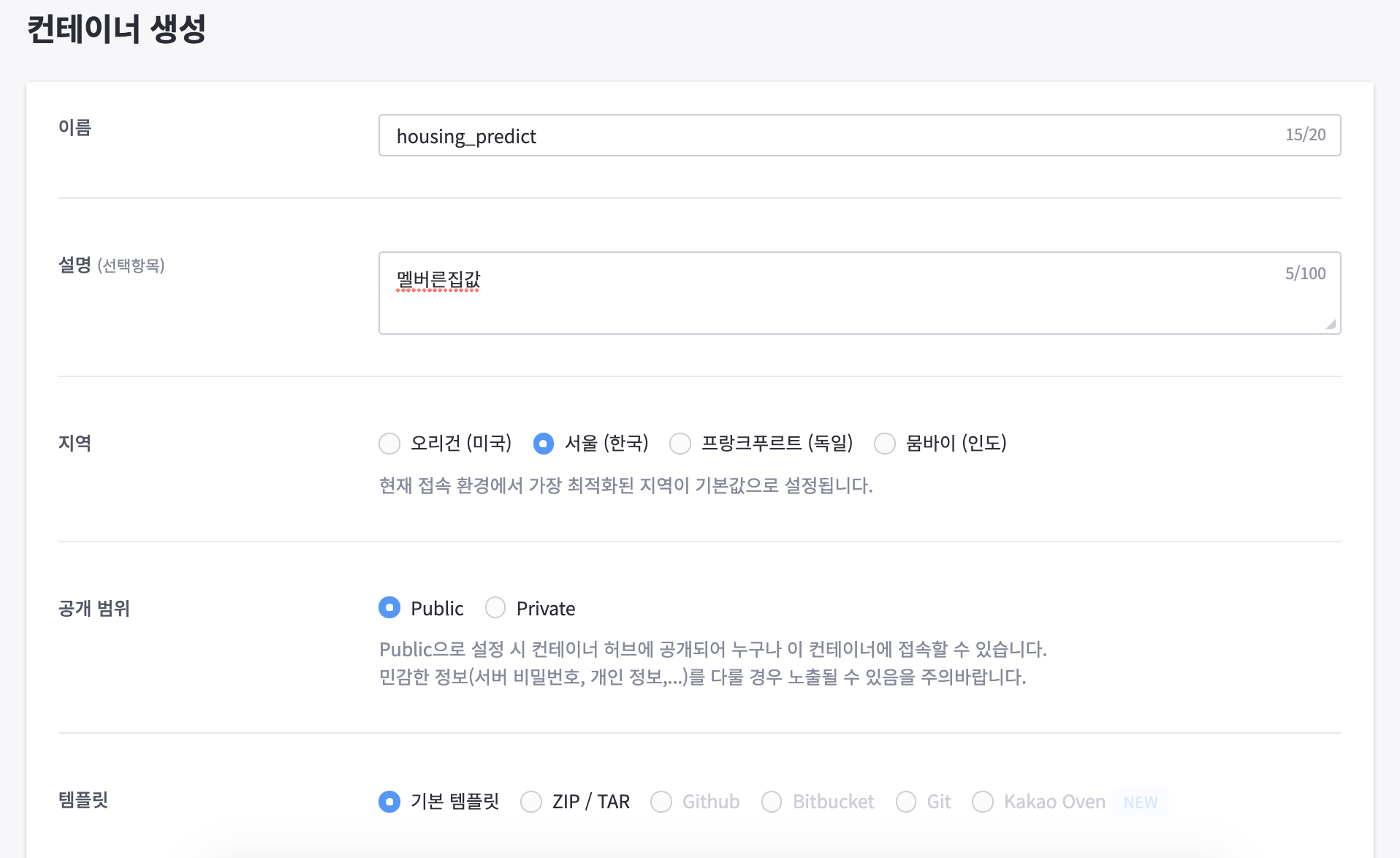Click the 민감한 정보 caution line
Screen dimensions: 1400x858
(703, 677)
